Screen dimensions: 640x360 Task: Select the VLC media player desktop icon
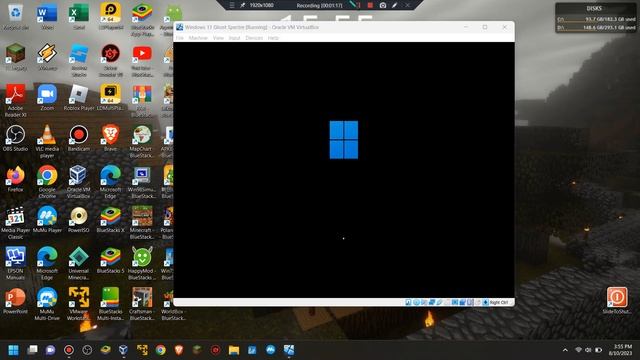point(47,141)
